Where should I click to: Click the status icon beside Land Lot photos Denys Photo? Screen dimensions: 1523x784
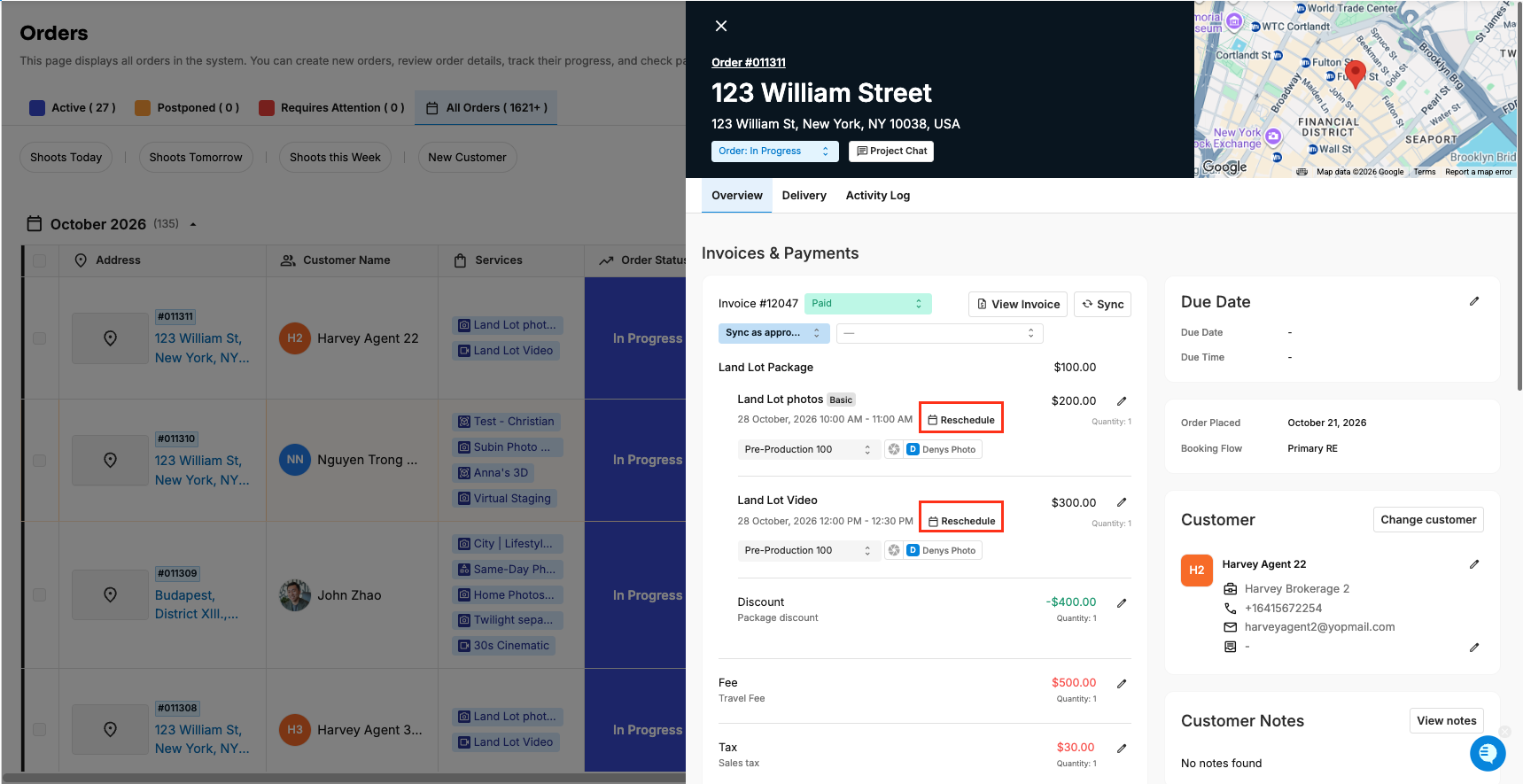(x=894, y=449)
